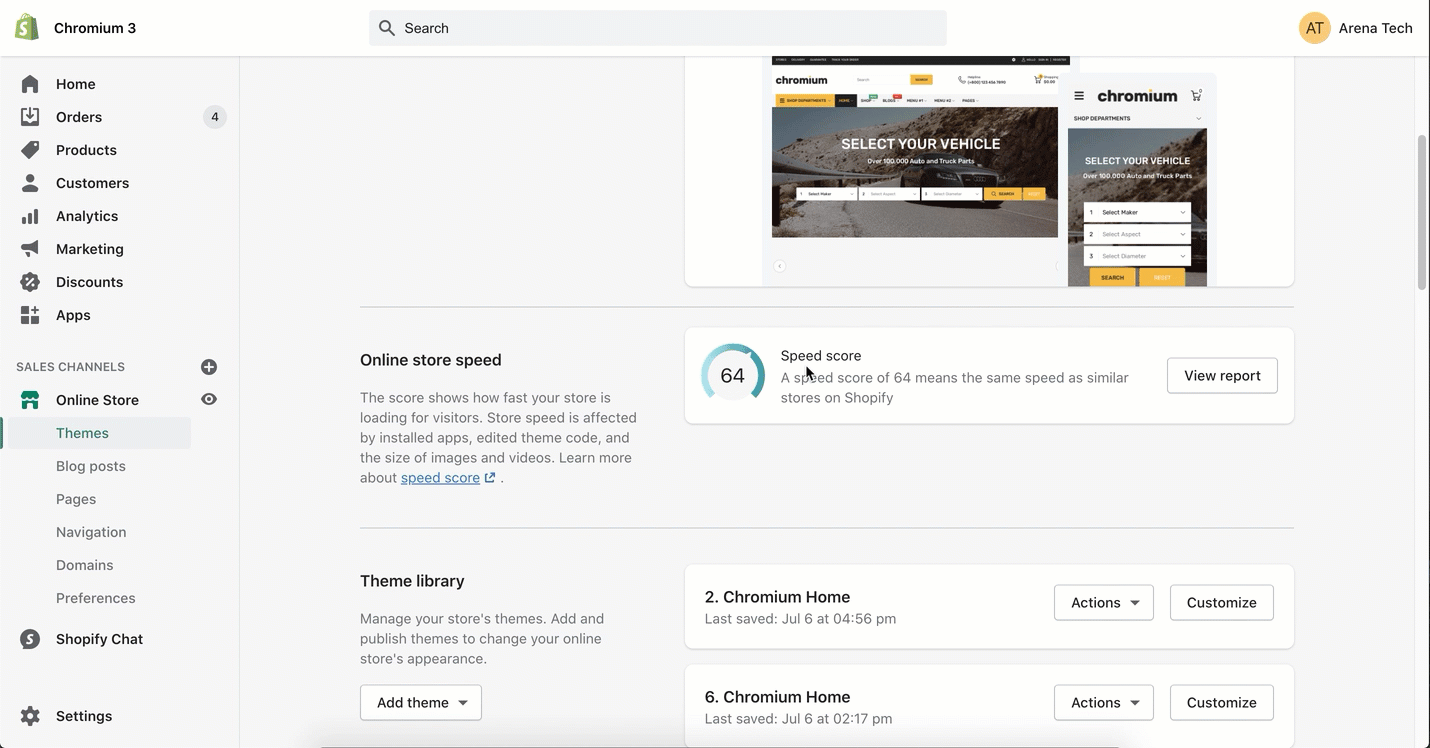
Task: Open Domains settings
Action: point(85,565)
